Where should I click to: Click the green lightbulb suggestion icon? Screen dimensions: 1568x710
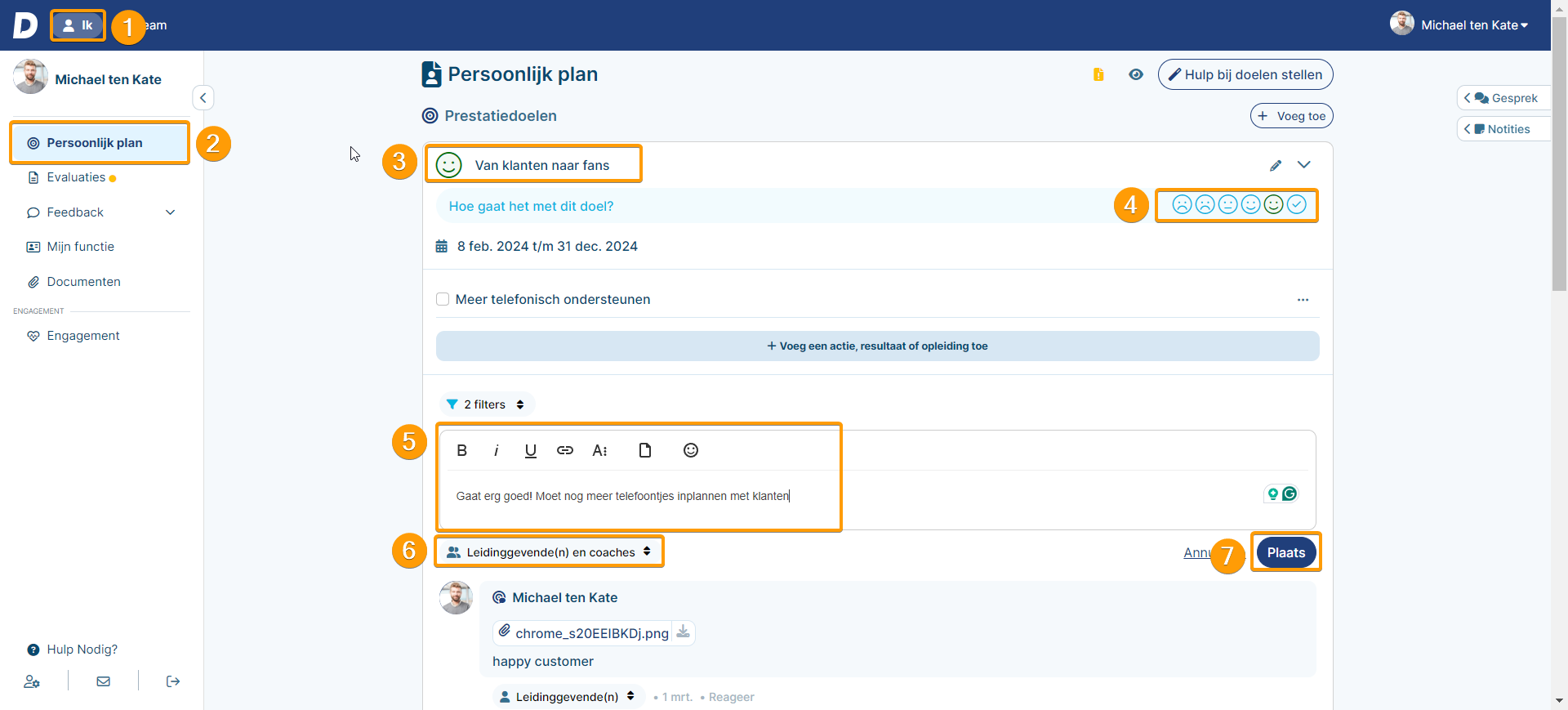1273,493
